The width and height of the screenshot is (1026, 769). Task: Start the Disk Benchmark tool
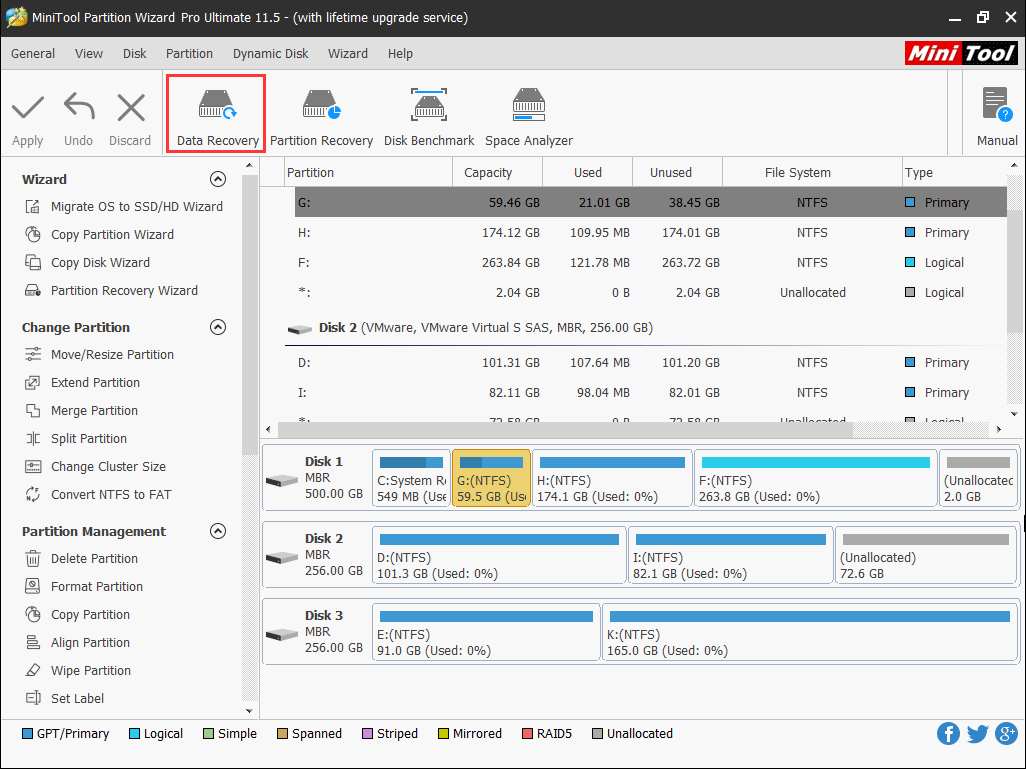[x=429, y=116]
